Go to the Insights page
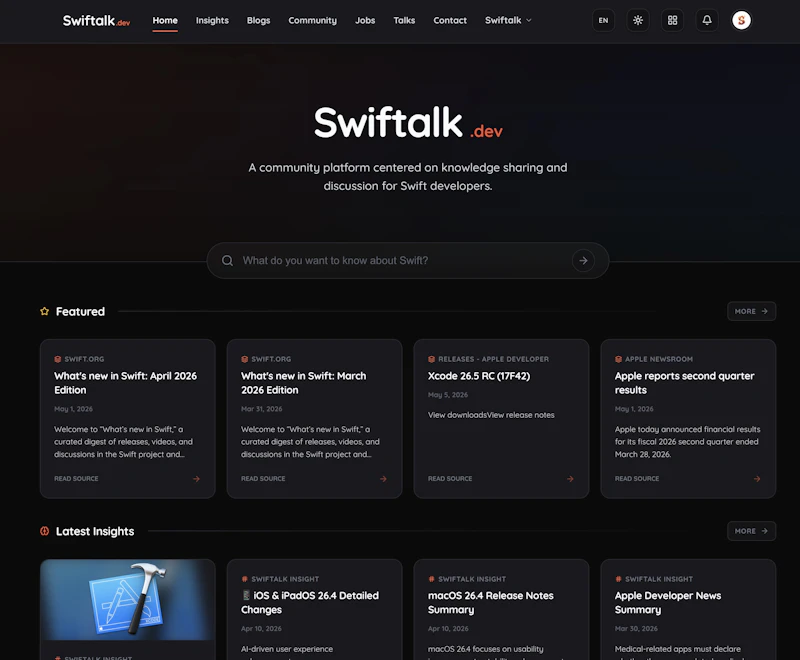The width and height of the screenshot is (800, 660). (x=212, y=20)
